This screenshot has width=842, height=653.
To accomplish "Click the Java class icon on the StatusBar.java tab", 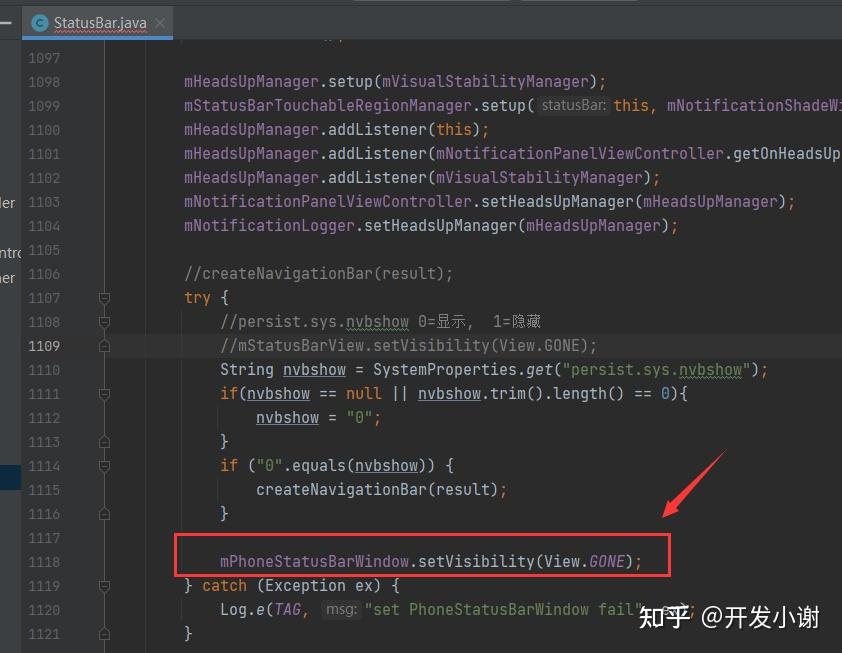I will click(40, 22).
